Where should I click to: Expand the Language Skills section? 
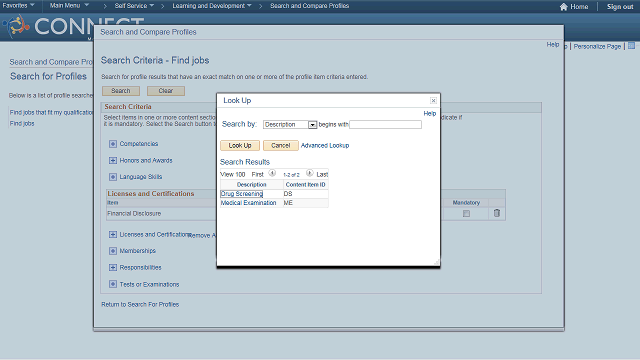click(113, 177)
